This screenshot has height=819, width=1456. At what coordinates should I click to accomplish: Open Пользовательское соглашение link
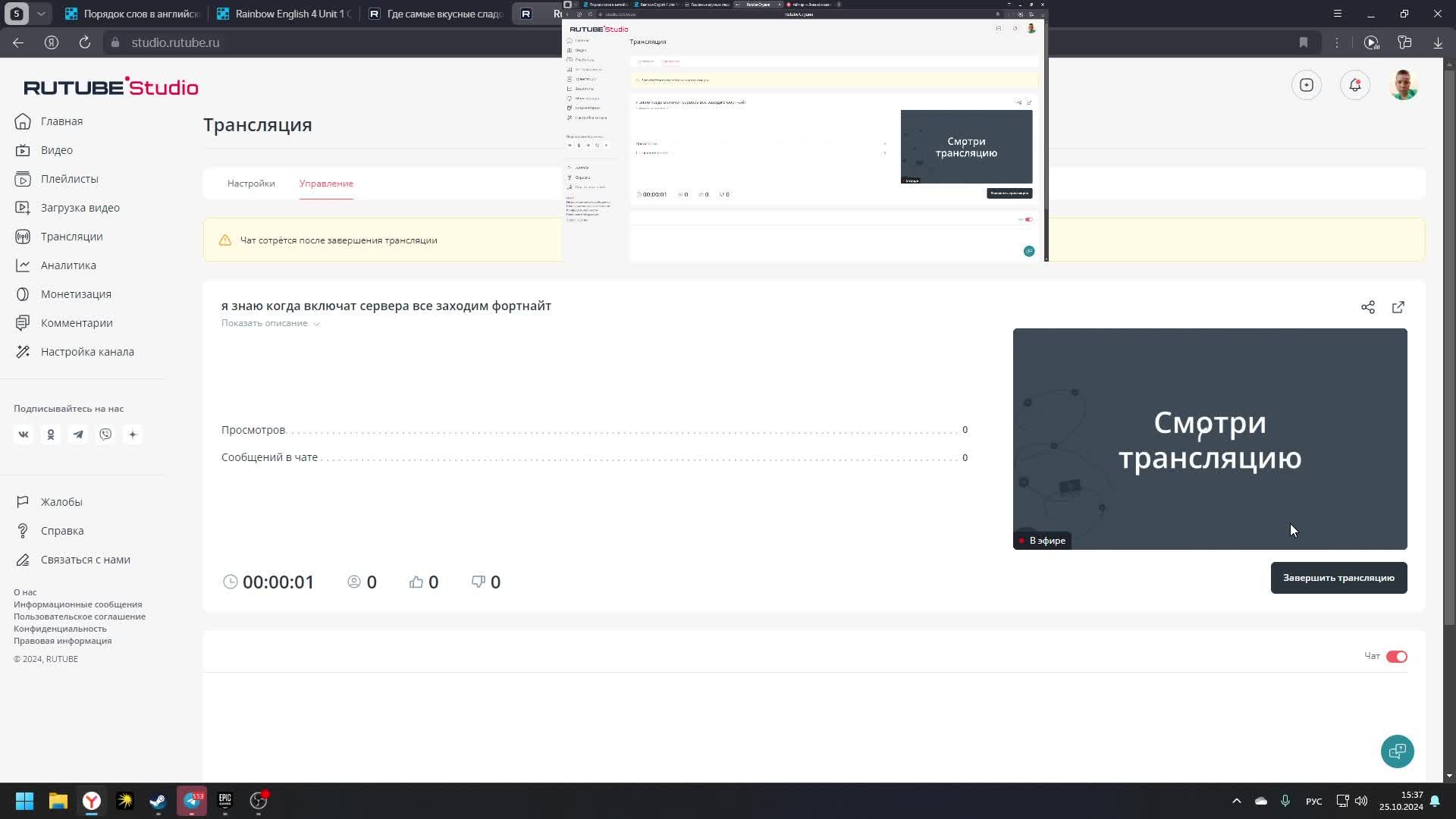[x=80, y=617]
